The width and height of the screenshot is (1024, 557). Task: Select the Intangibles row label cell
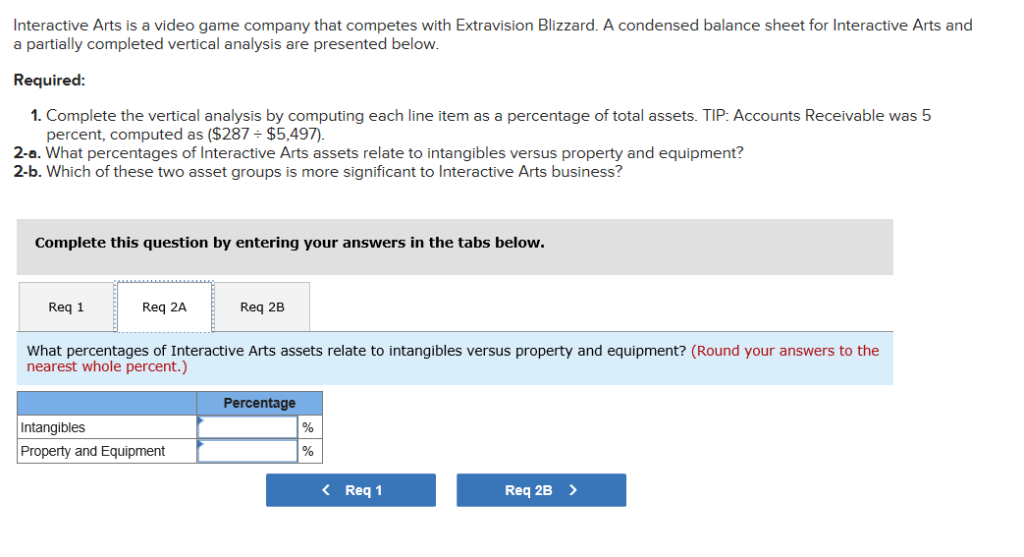107,427
